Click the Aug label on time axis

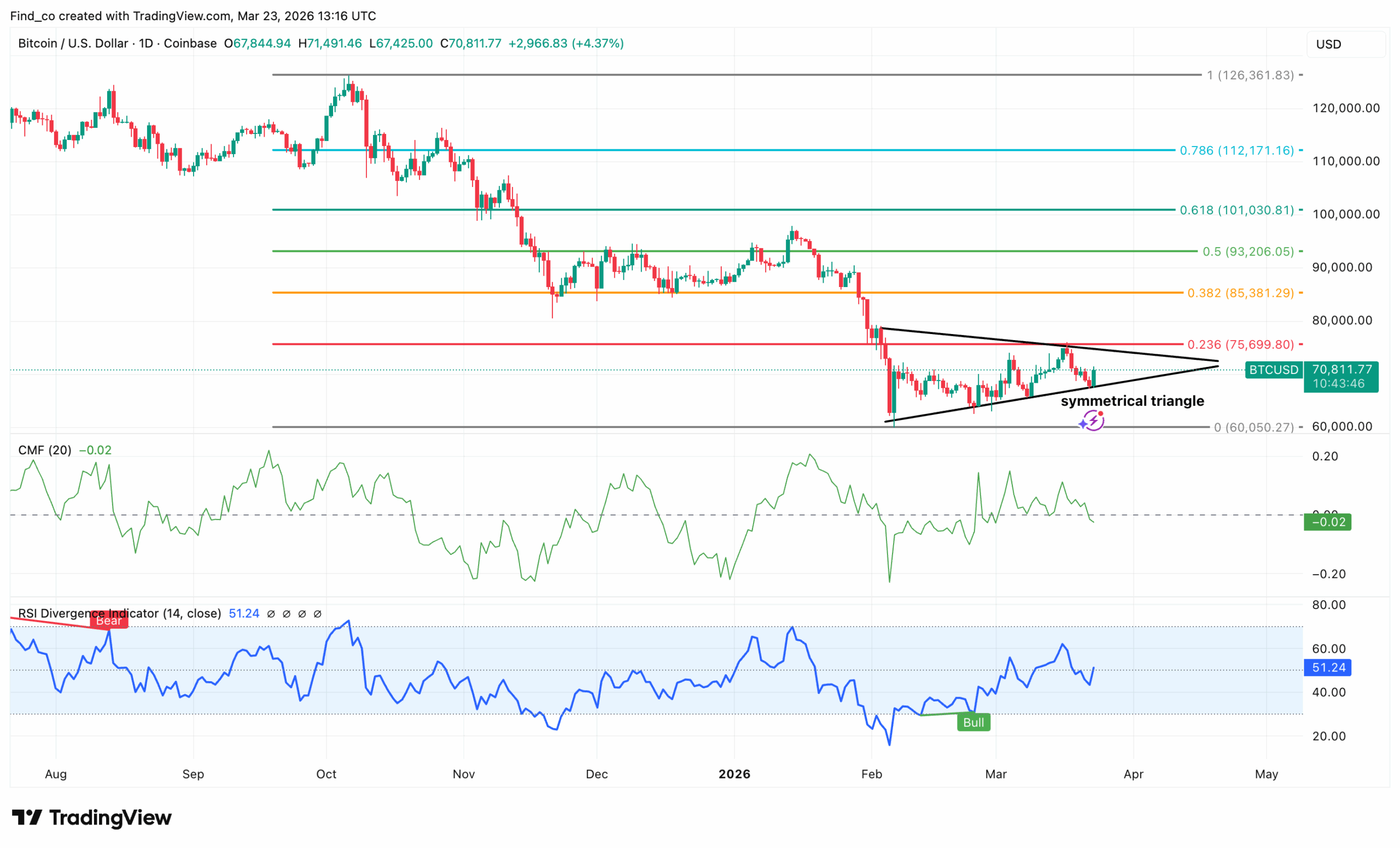[x=56, y=774]
